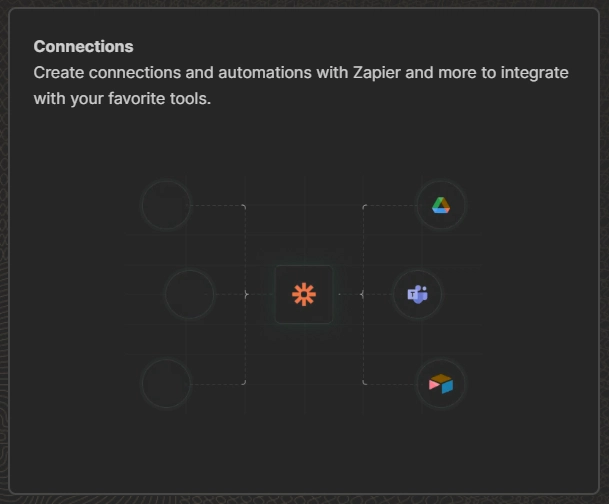Viewport: 609px width, 504px height.
Task: Click dashed line leading to Airtable
Action: pos(390,384)
